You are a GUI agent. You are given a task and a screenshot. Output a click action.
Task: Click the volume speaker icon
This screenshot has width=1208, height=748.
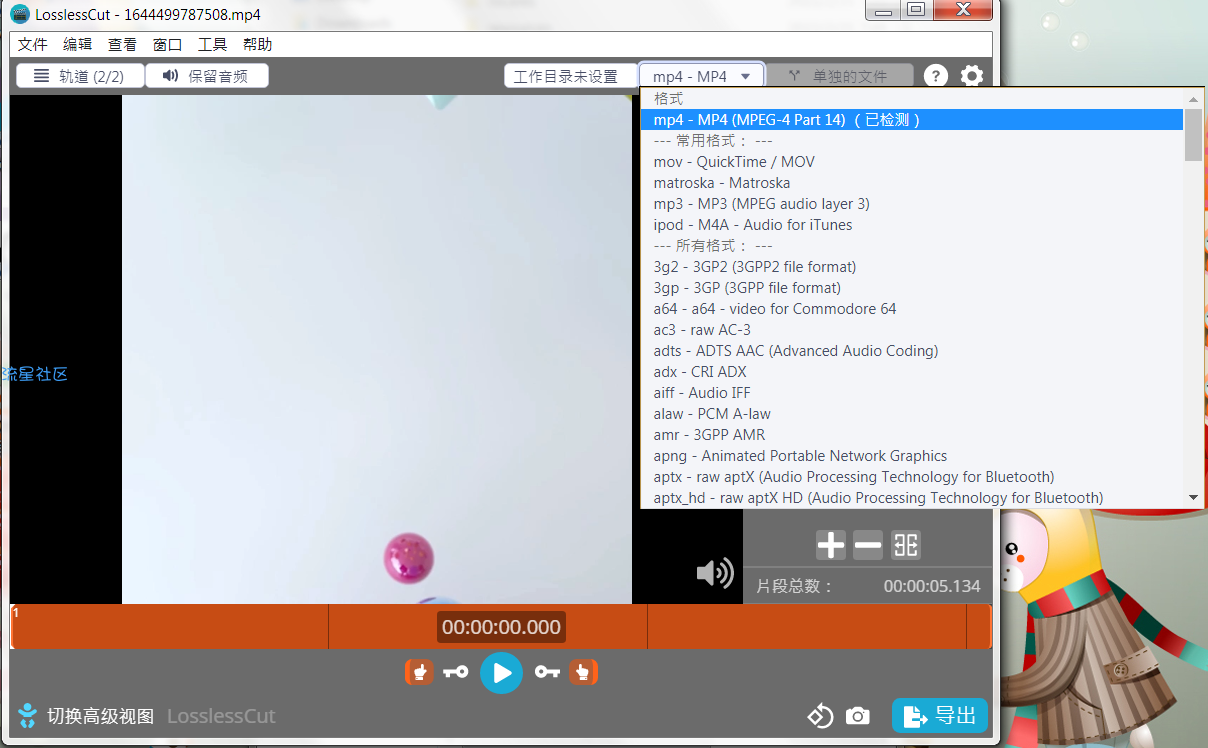[715, 573]
